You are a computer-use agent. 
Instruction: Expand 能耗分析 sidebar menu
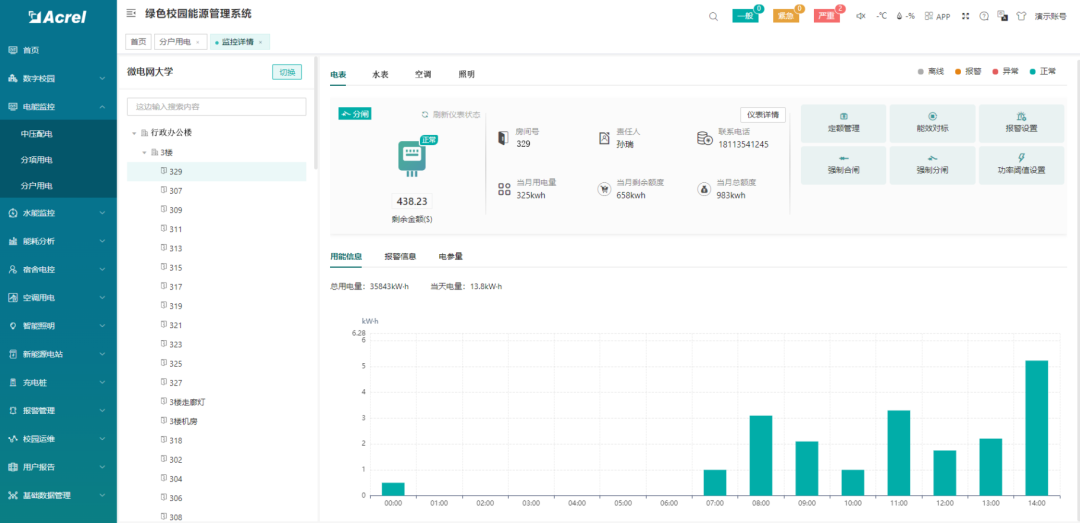[x=59, y=241]
